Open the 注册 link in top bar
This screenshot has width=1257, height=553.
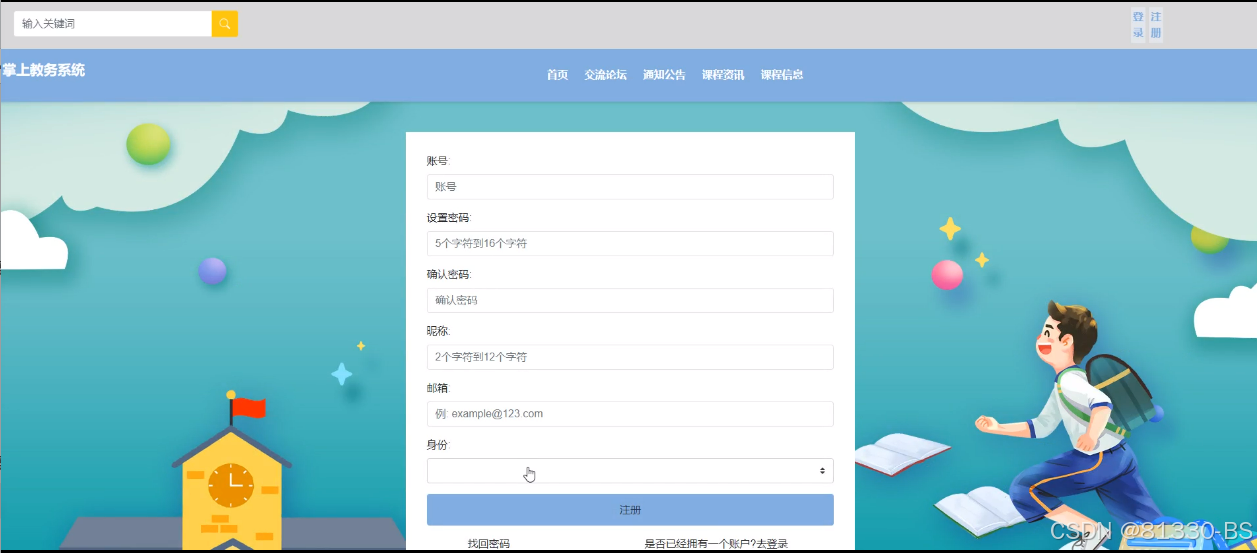pyautogui.click(x=1156, y=25)
